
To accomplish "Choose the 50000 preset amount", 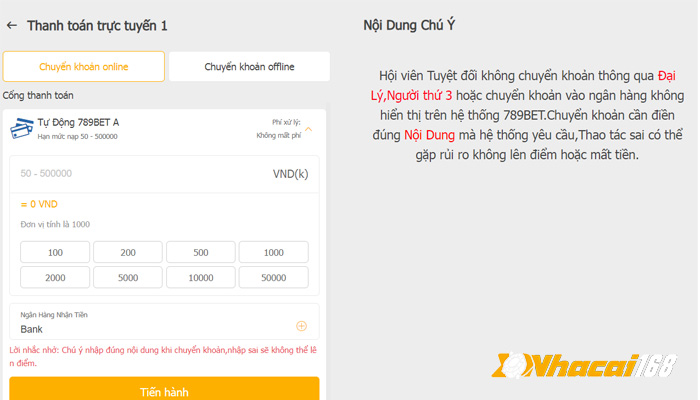I will [274, 278].
